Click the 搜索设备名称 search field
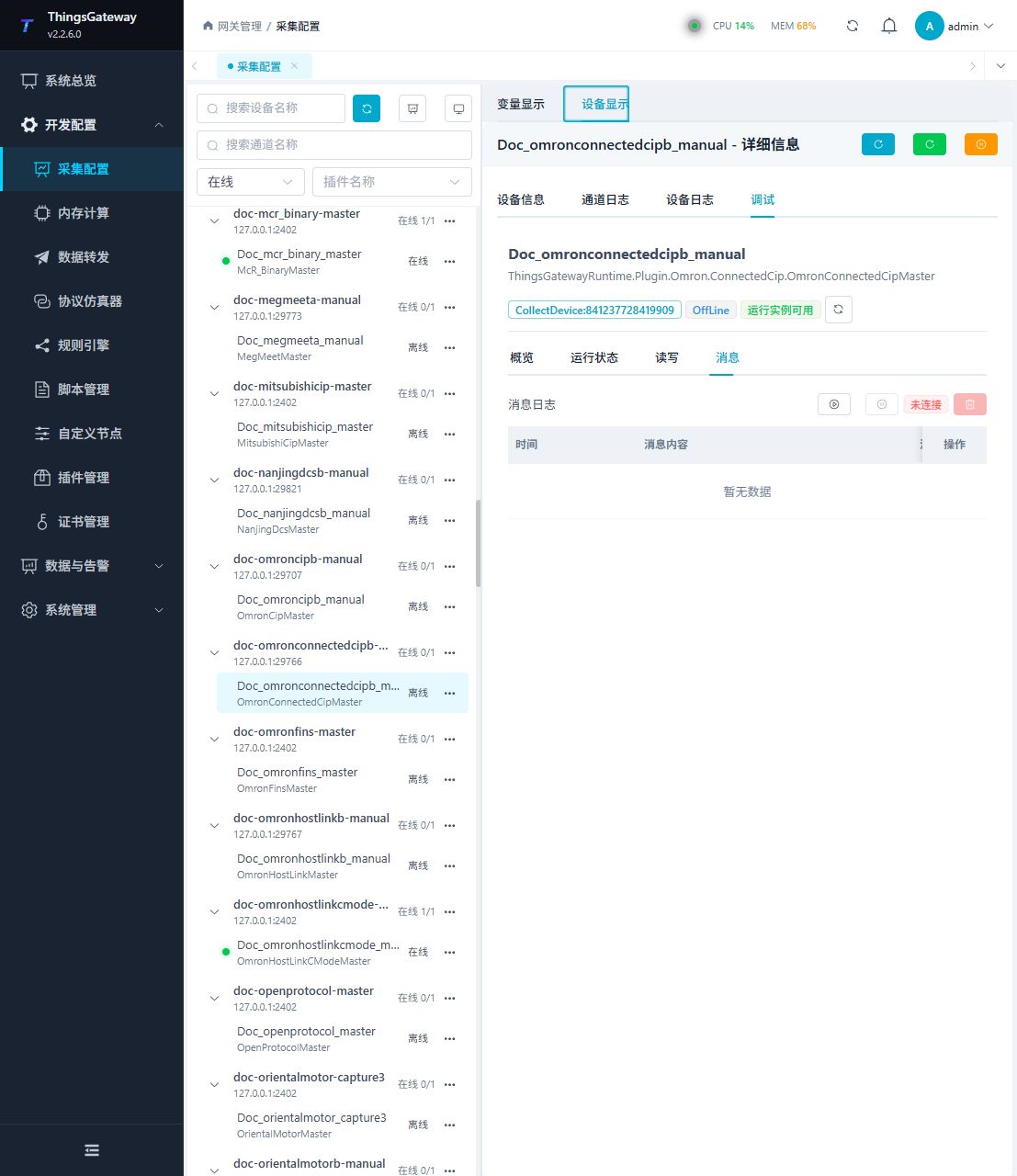Screen dimensions: 1017x1176 point(271,108)
